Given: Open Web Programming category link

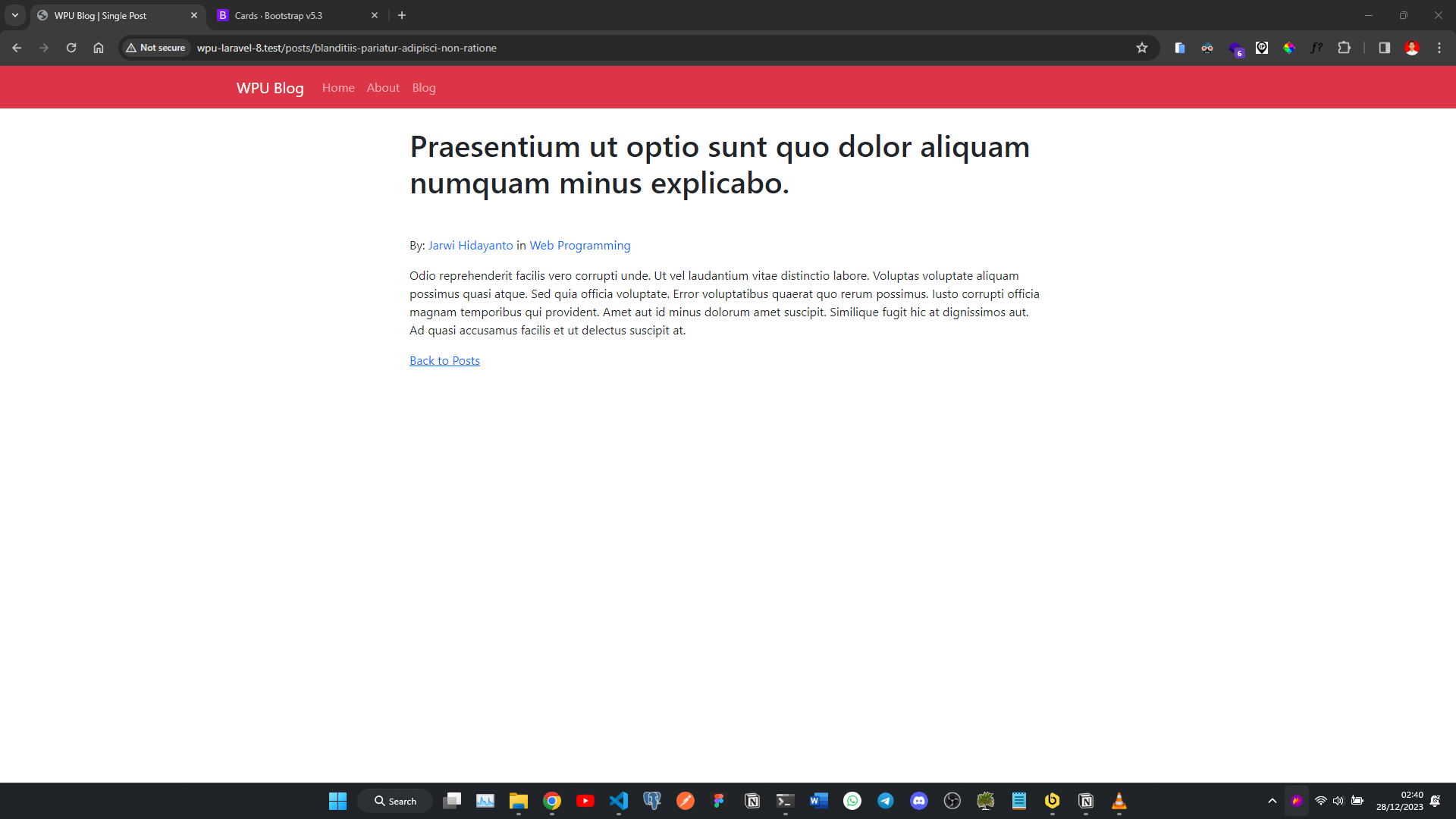Looking at the screenshot, I should [x=579, y=246].
